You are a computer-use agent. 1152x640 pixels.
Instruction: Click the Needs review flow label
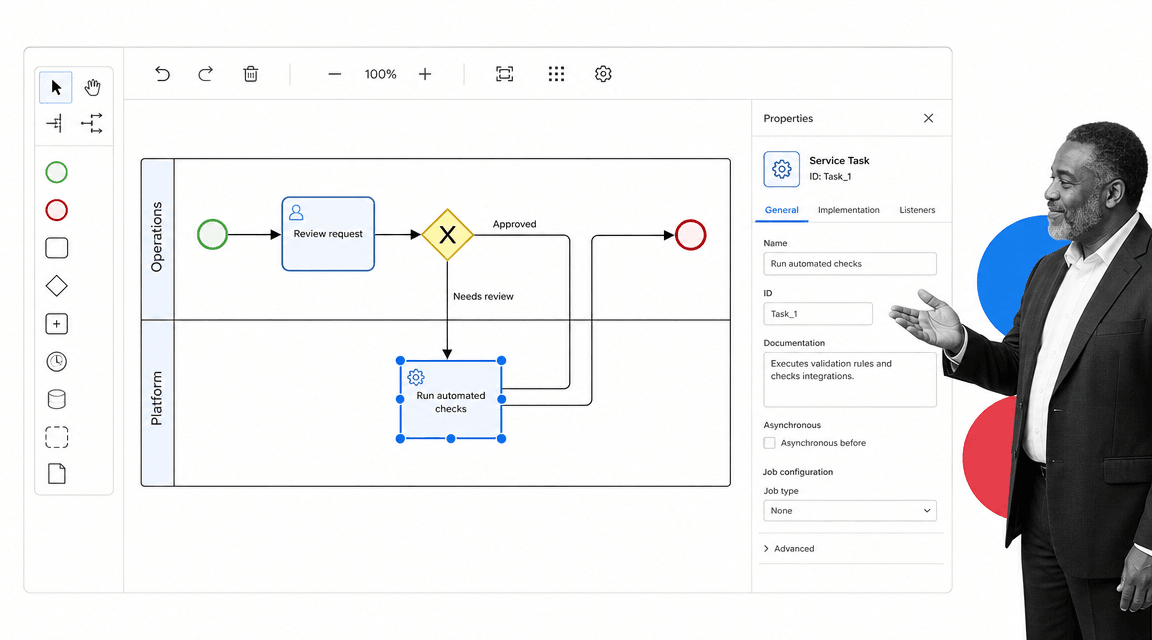[x=483, y=296]
